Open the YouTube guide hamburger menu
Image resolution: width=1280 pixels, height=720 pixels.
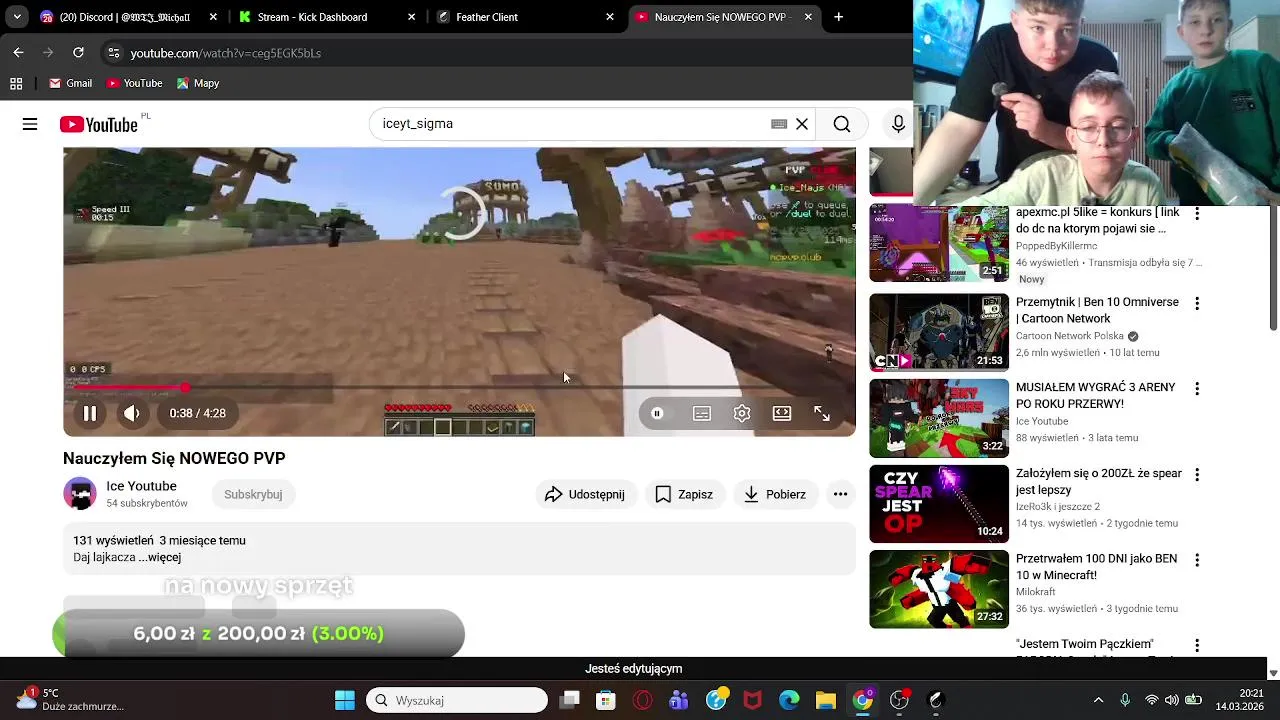pyautogui.click(x=30, y=124)
